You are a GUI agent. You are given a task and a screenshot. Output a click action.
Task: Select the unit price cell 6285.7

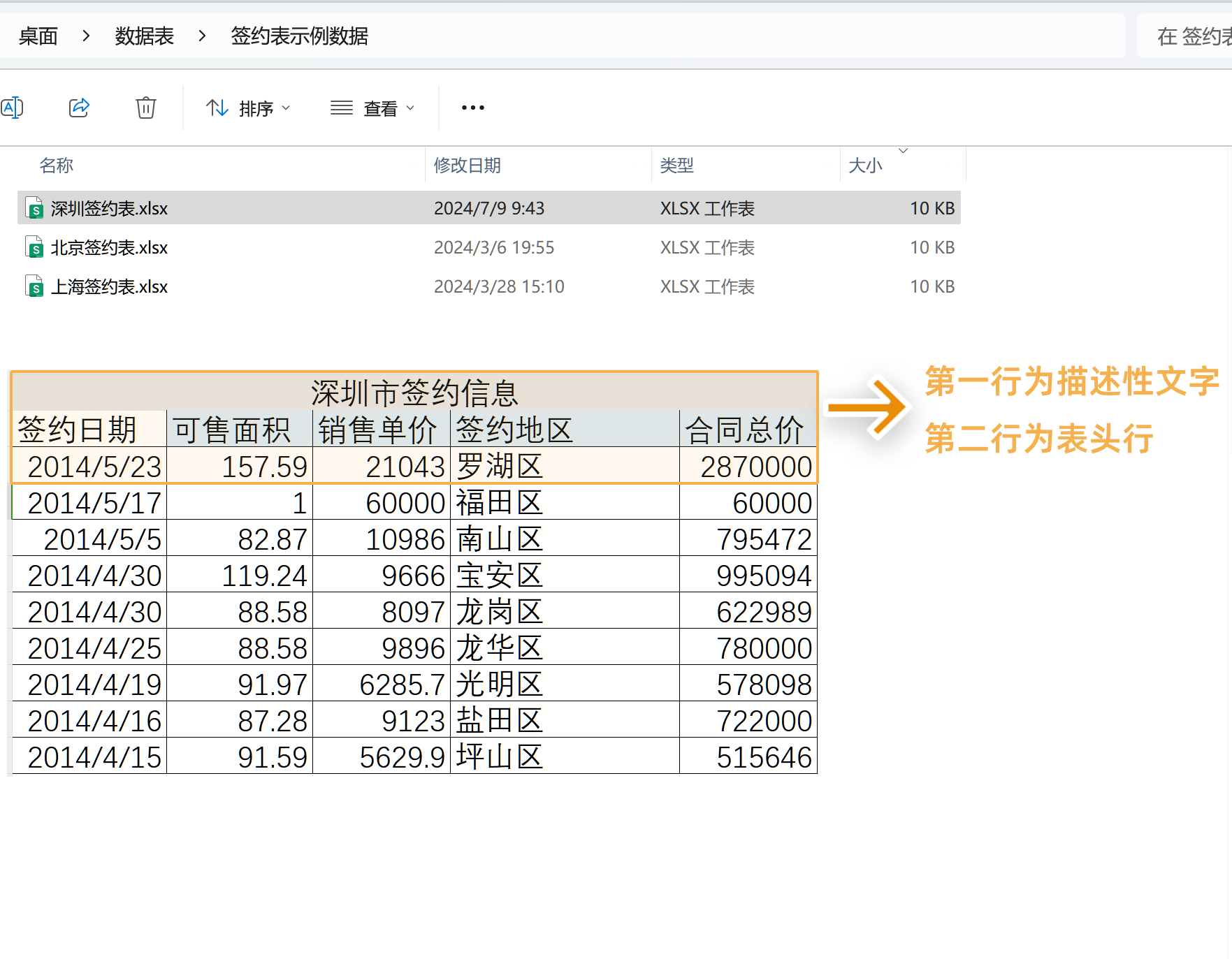pyautogui.click(x=382, y=684)
